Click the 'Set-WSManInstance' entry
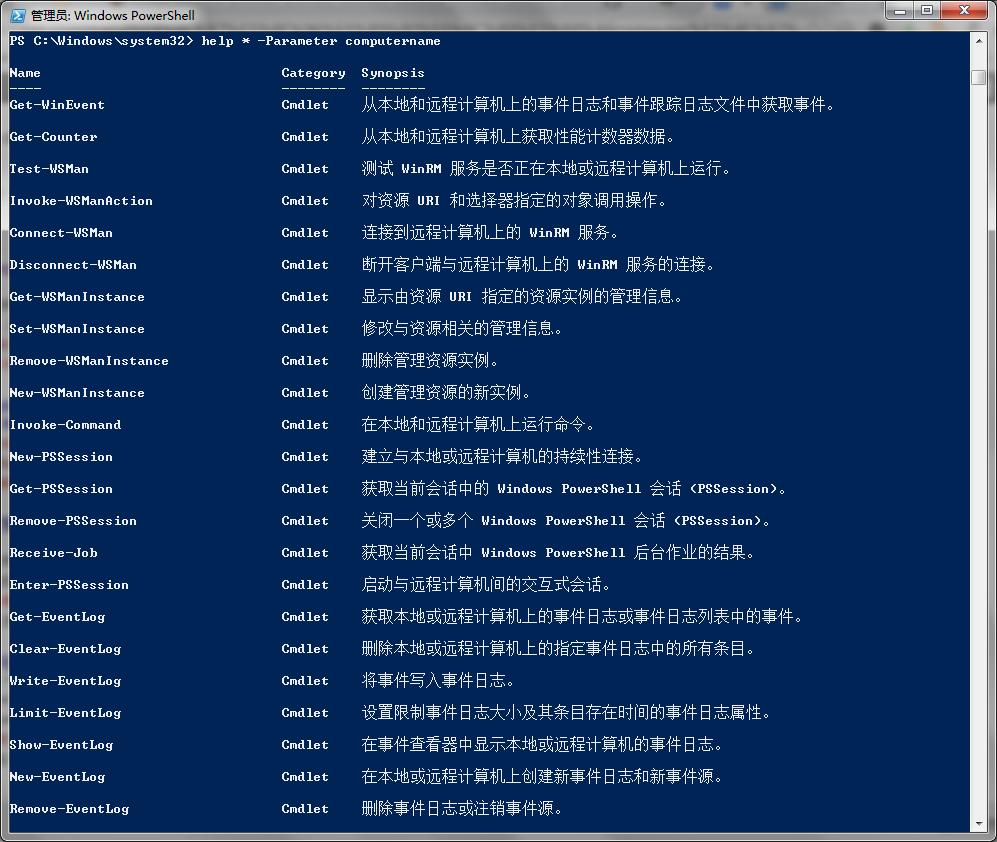997x842 pixels. point(77,329)
